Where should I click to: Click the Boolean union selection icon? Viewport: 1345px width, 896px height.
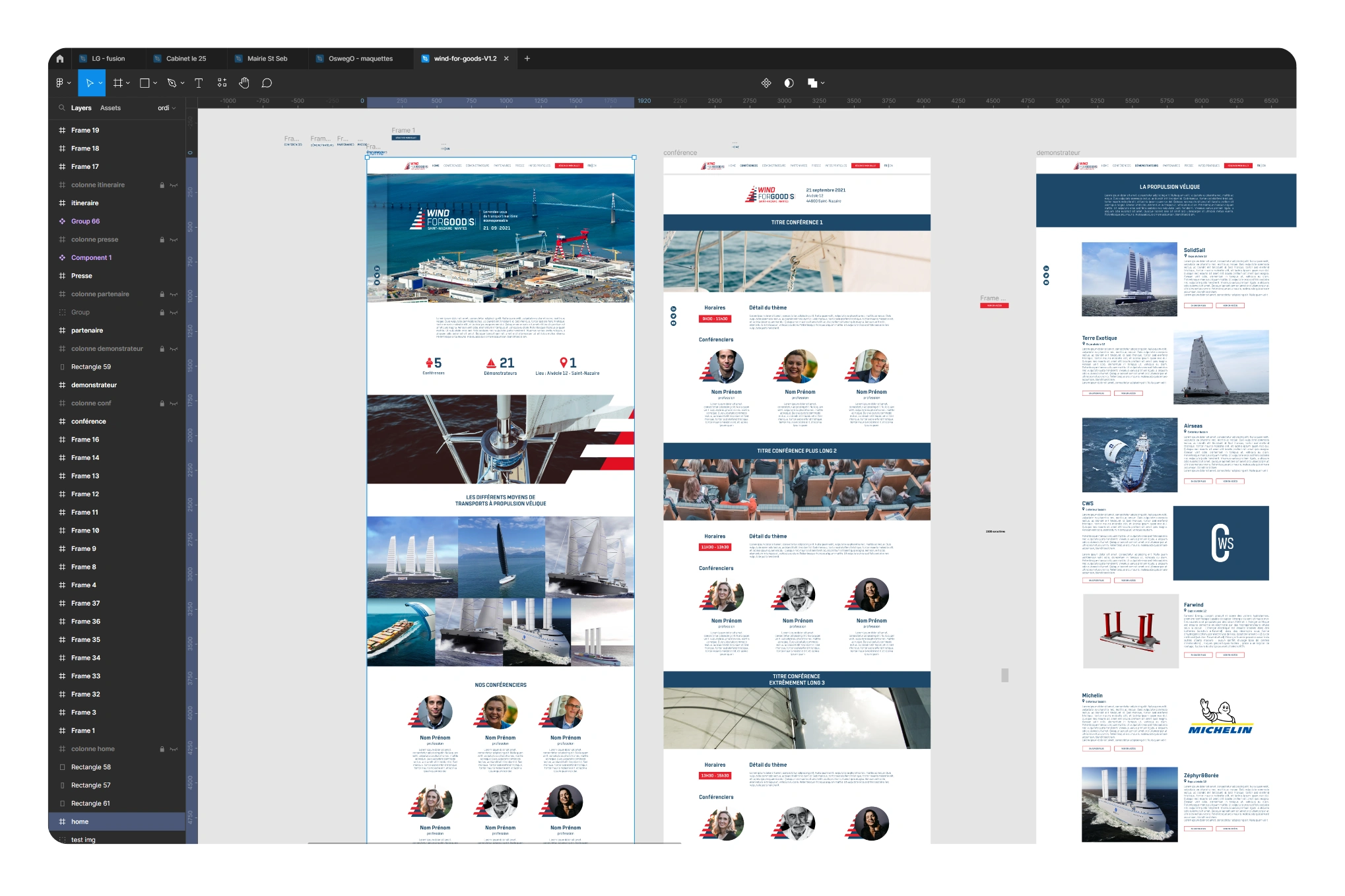coord(812,83)
